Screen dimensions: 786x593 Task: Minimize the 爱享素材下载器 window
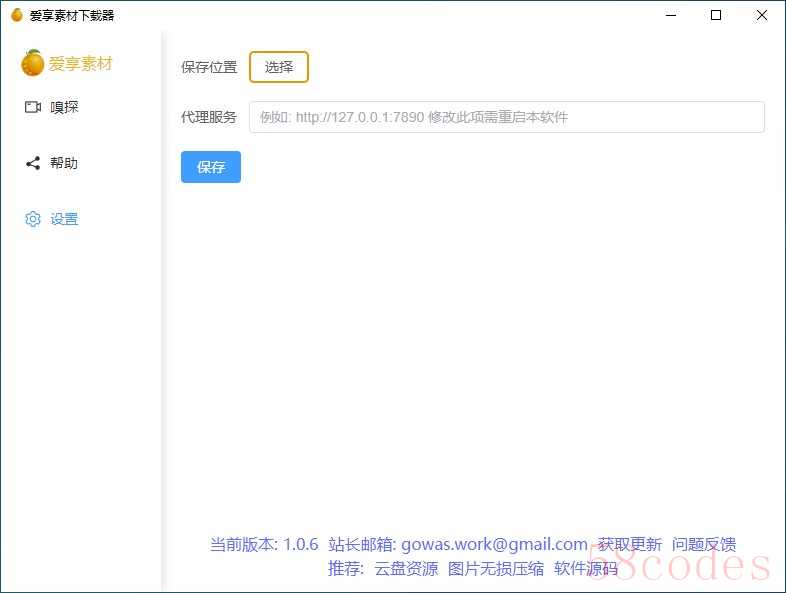pyautogui.click(x=671, y=15)
